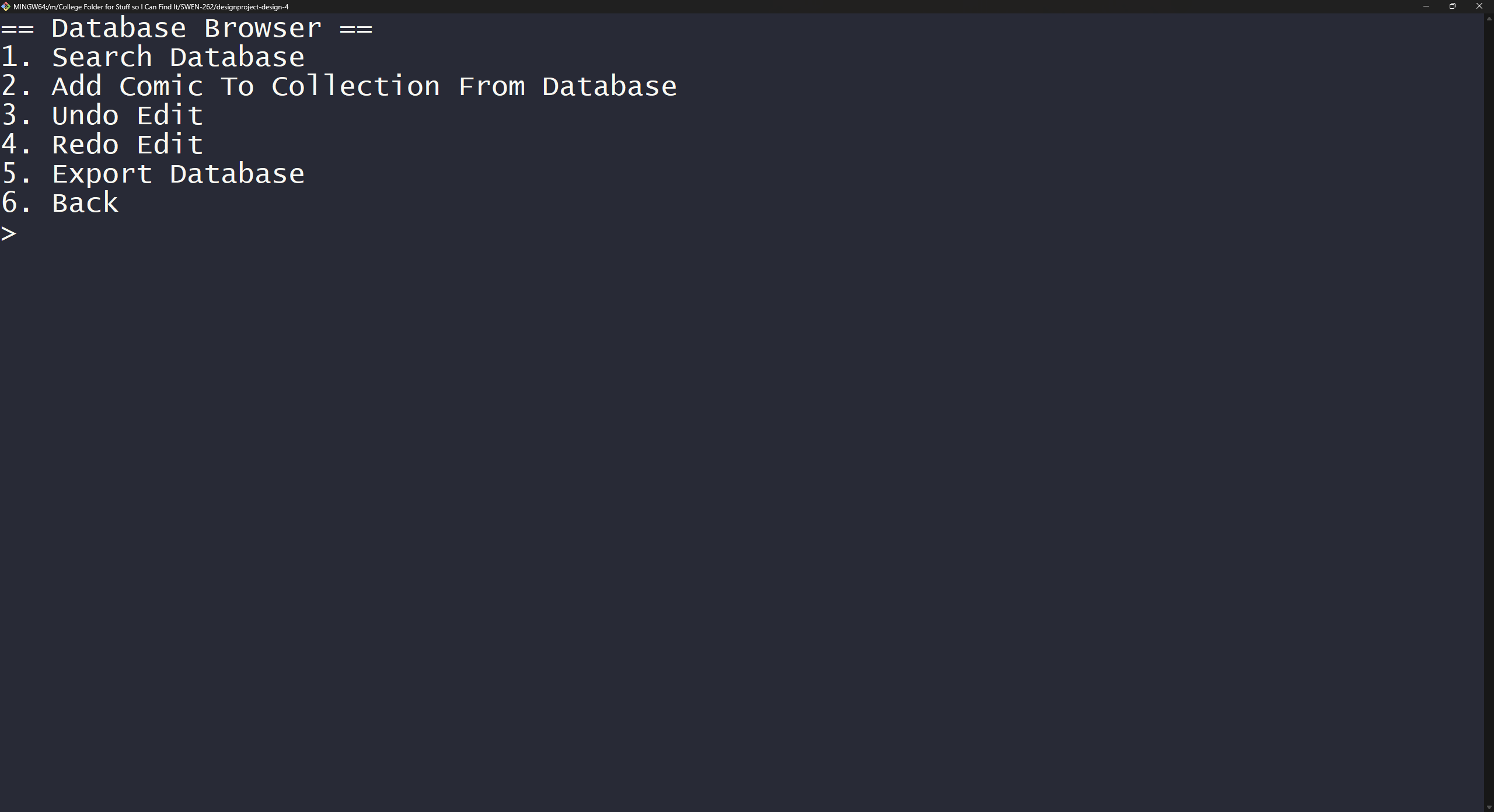This screenshot has width=1494, height=812.
Task: Click the MINGW64 Git Bash title bar icon
Action: 6,6
